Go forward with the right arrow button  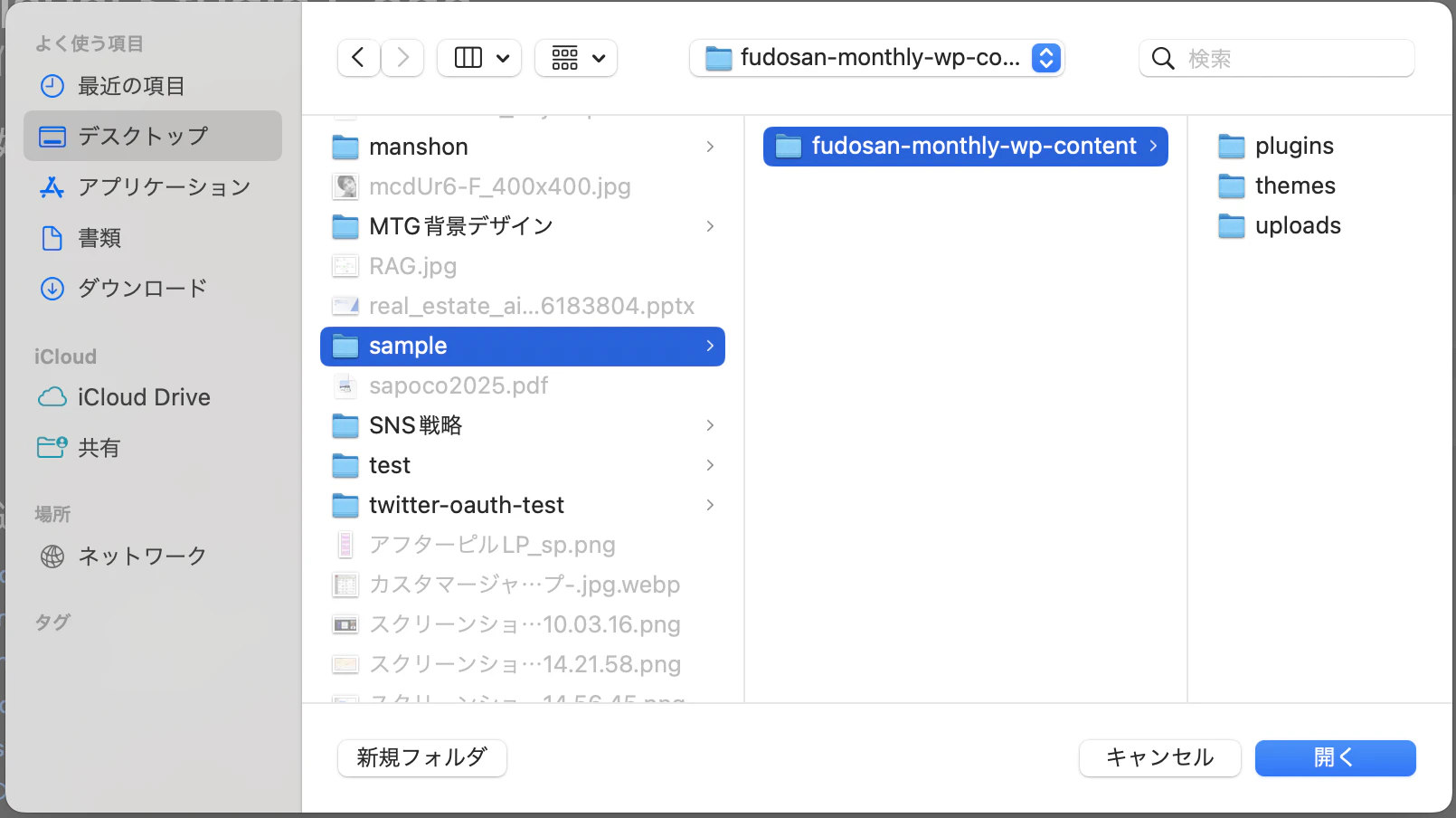point(402,58)
